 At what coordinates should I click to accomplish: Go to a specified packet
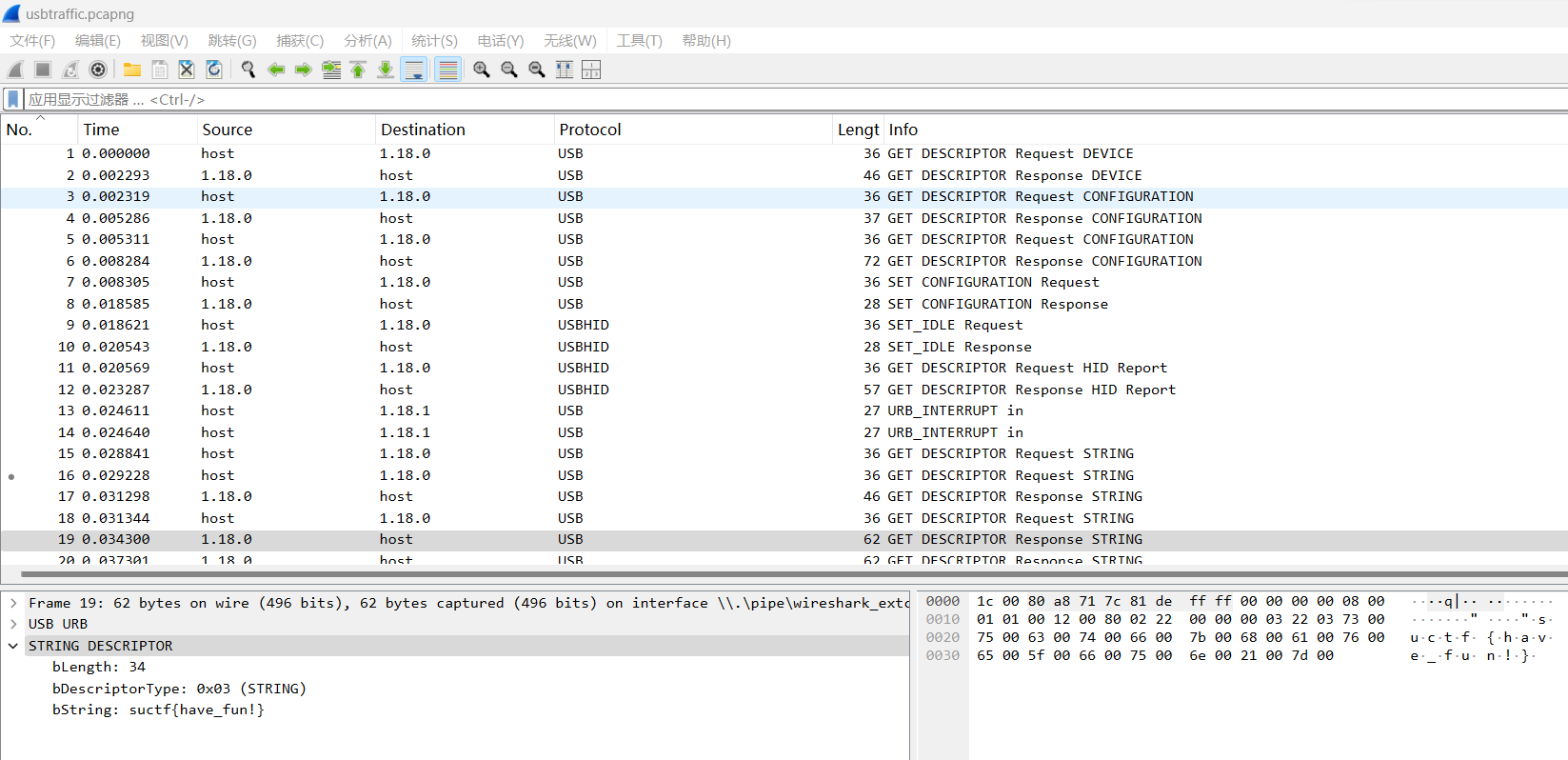331,70
